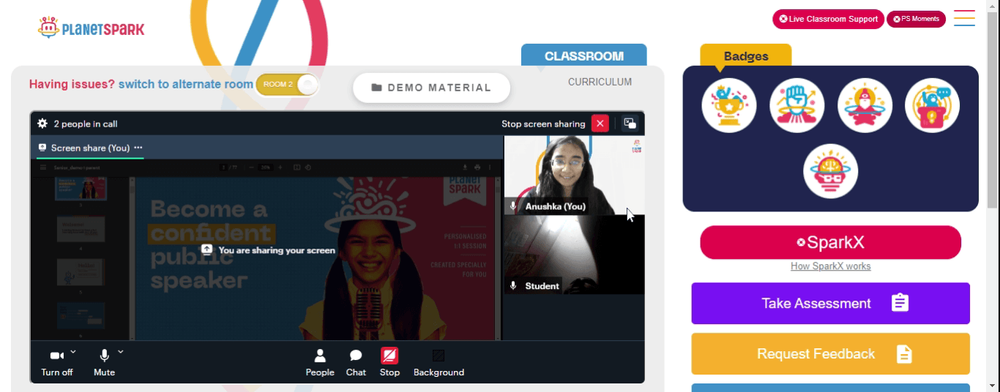Select the raised fist badge

(797, 105)
